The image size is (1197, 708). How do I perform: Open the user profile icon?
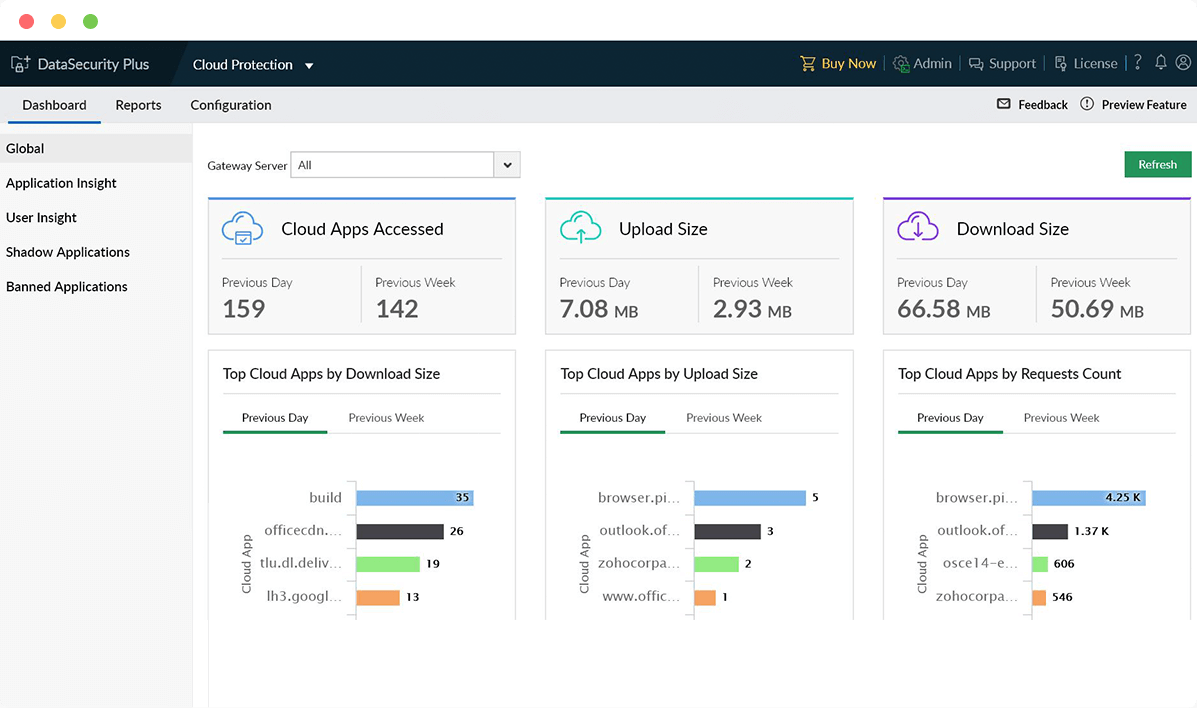coord(1183,62)
